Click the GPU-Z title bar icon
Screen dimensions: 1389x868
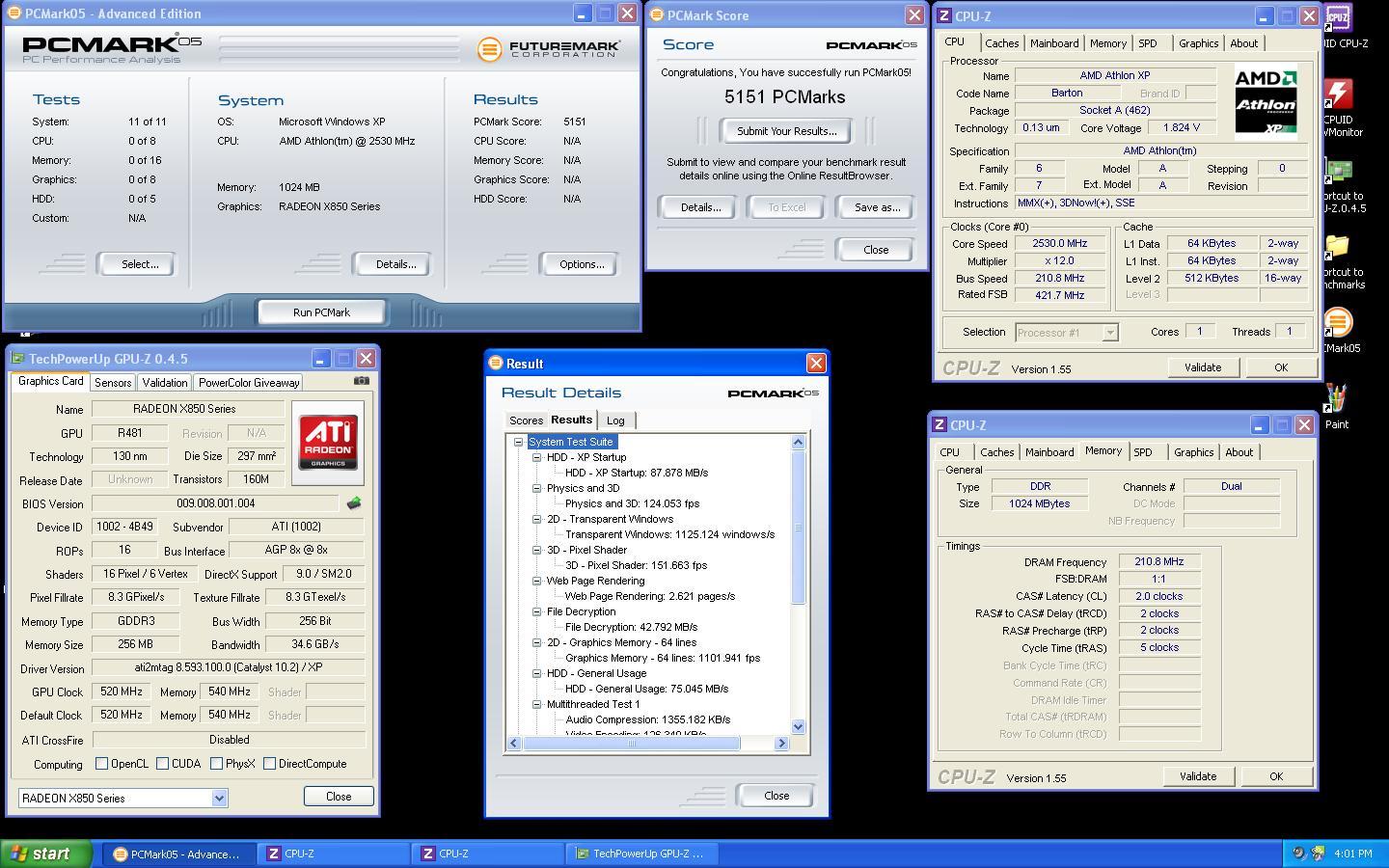(x=18, y=359)
